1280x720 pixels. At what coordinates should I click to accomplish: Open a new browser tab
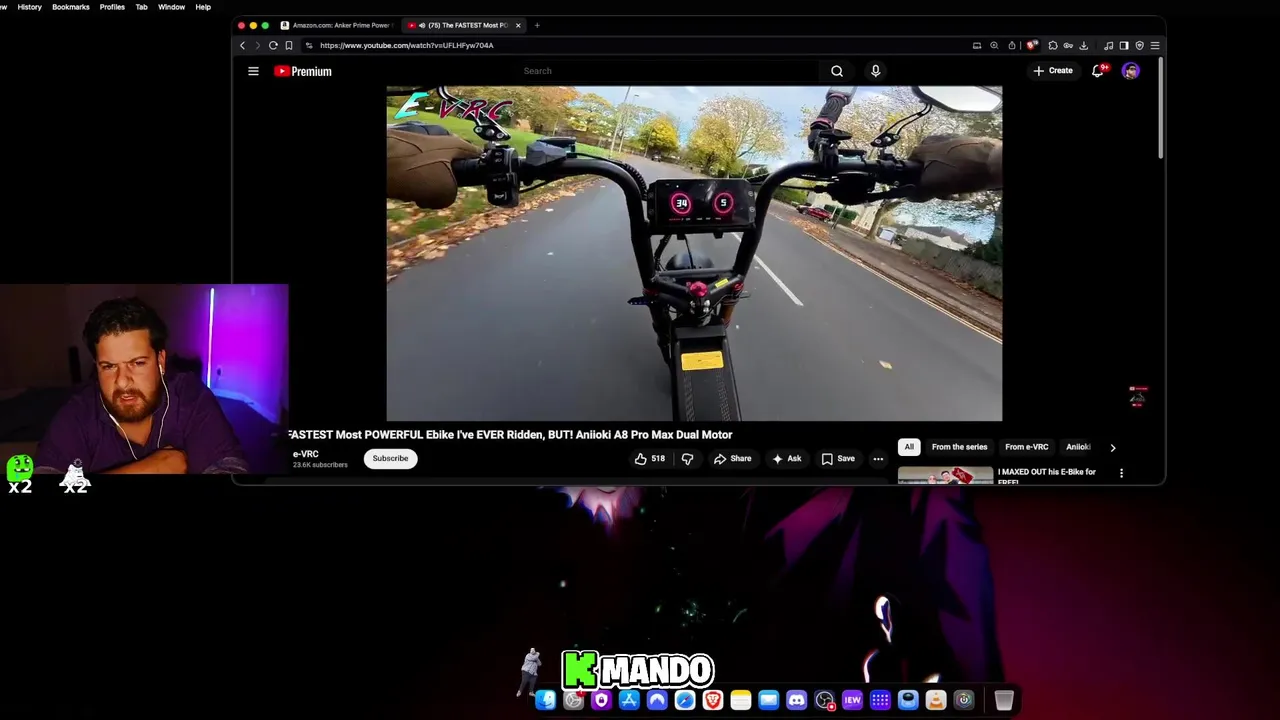[x=537, y=25]
